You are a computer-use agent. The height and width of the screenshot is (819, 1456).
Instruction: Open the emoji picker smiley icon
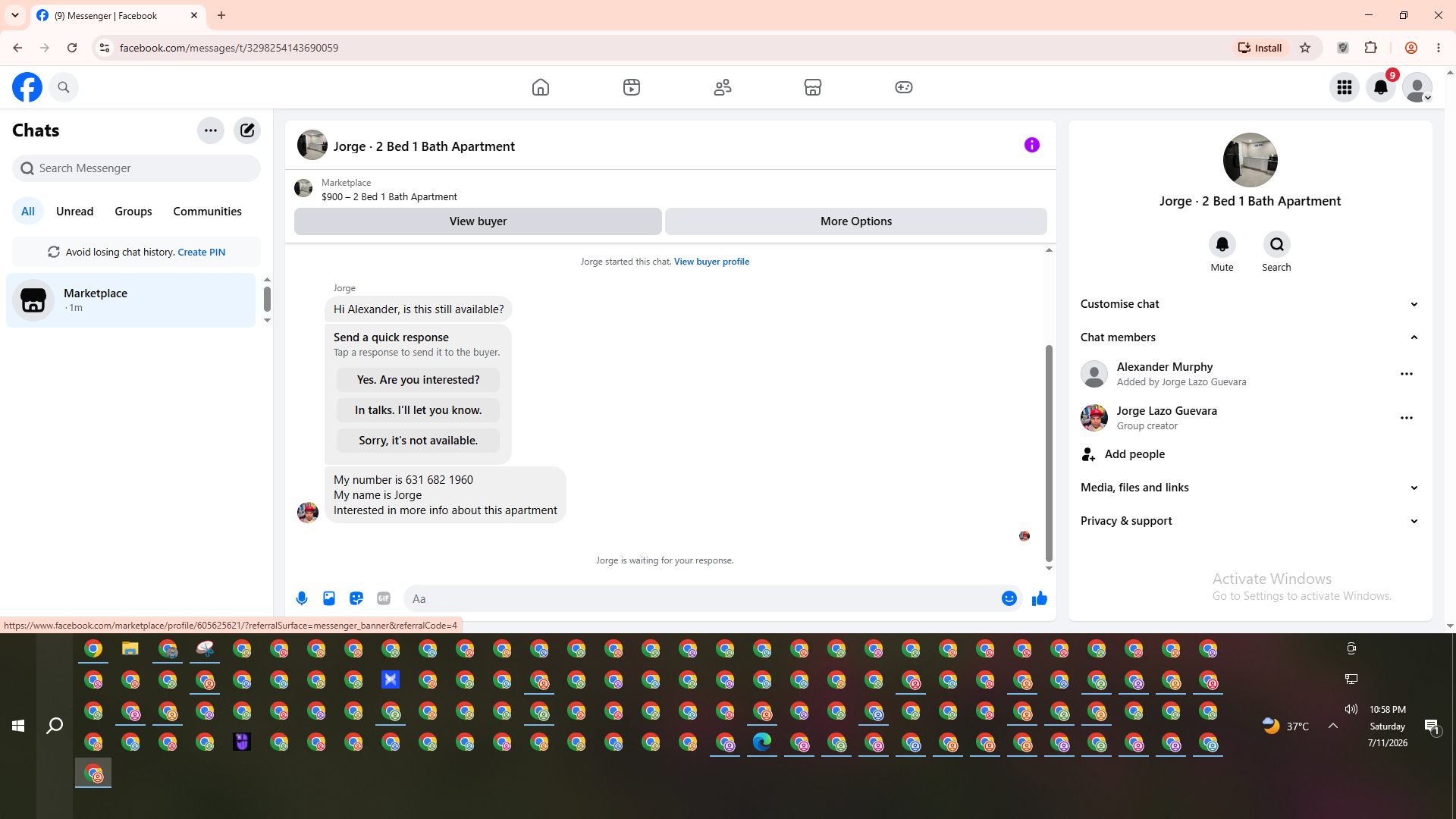pos(1009,598)
